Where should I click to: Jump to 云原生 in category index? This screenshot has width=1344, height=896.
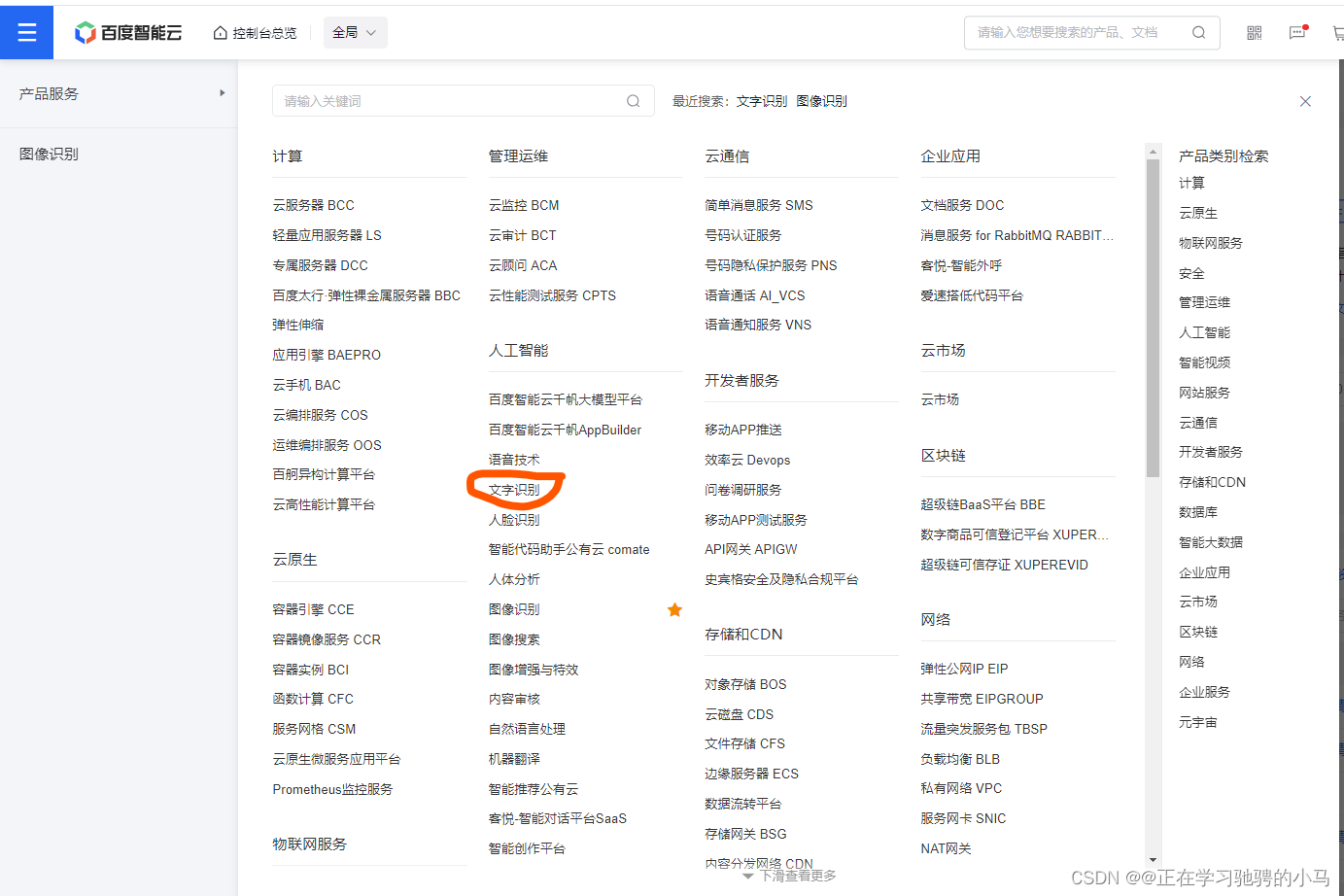pos(1198,213)
